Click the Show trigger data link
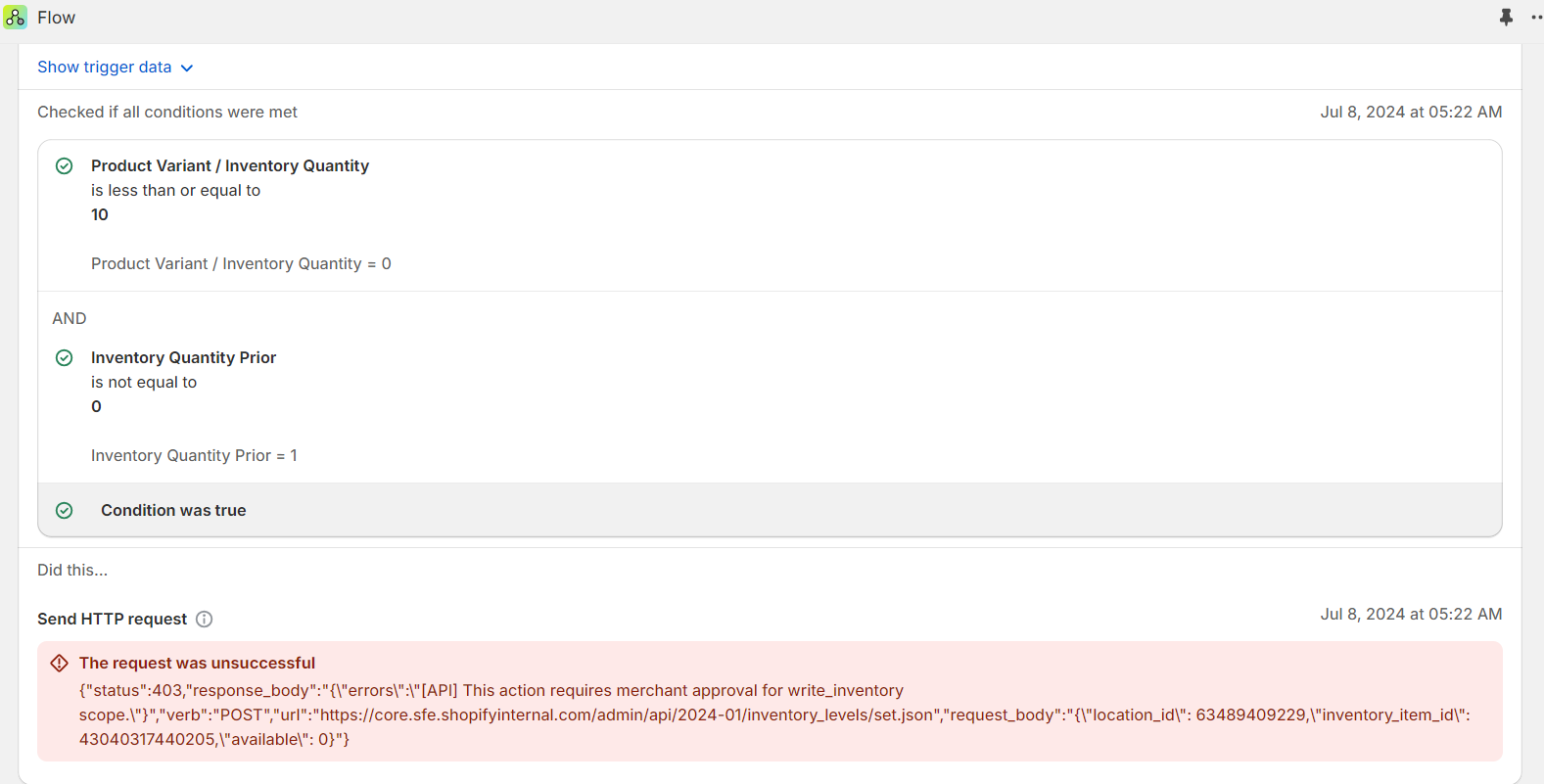Image resolution: width=1544 pixels, height=784 pixels. [104, 68]
